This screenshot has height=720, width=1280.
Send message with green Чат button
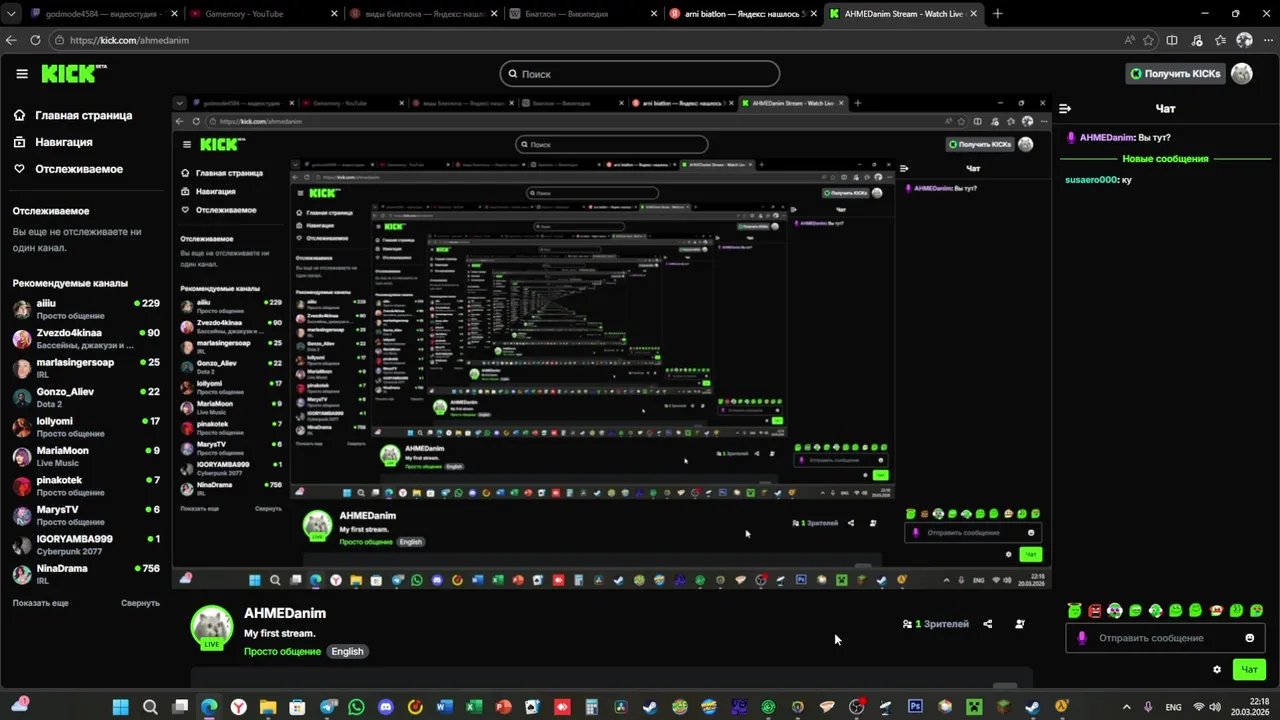1249,669
